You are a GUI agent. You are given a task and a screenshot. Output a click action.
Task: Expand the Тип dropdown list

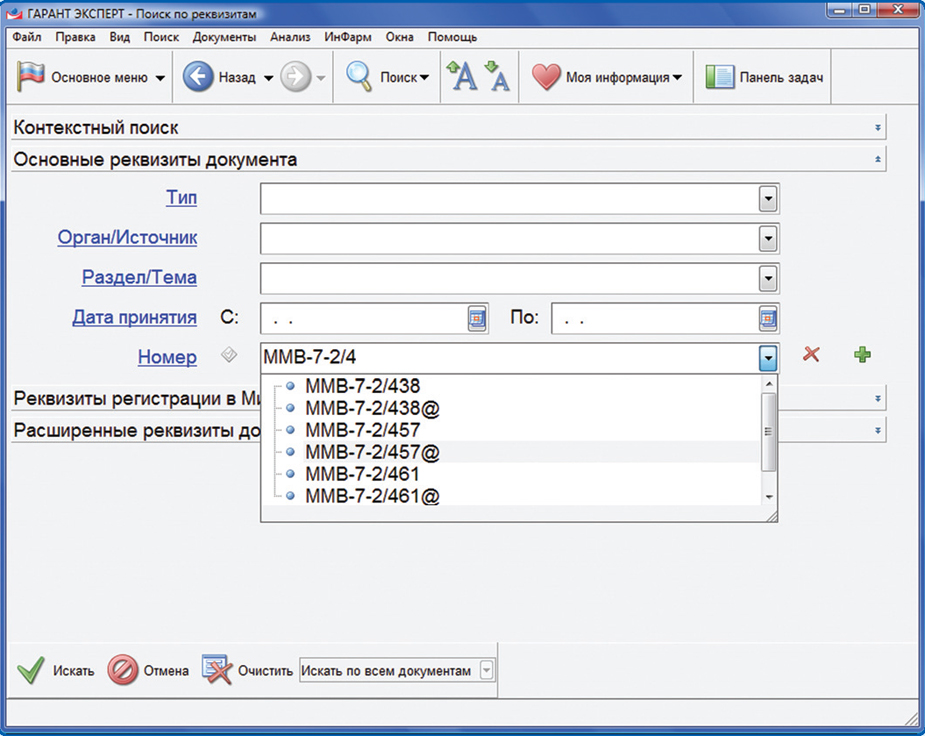point(767,199)
